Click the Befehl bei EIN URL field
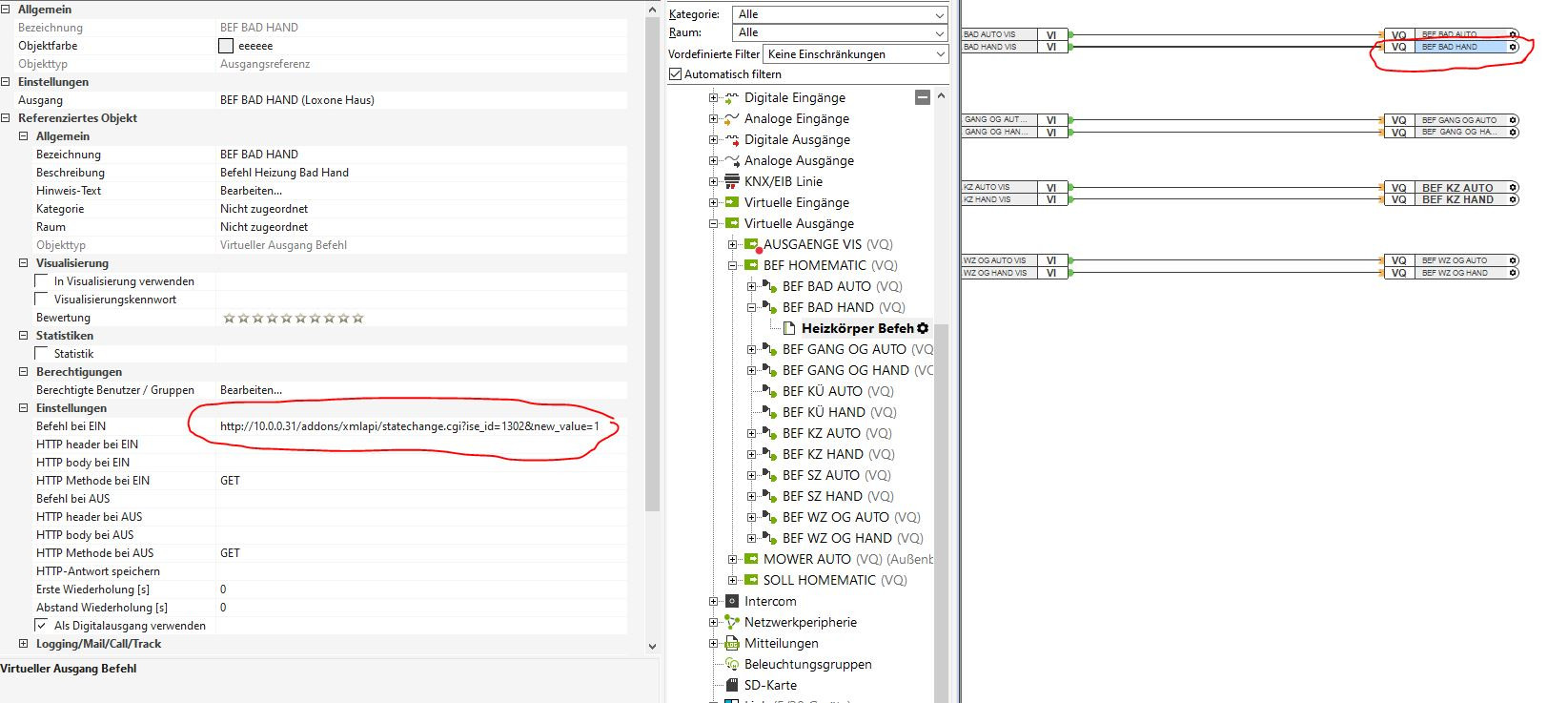This screenshot has width=1568, height=703. (422, 426)
